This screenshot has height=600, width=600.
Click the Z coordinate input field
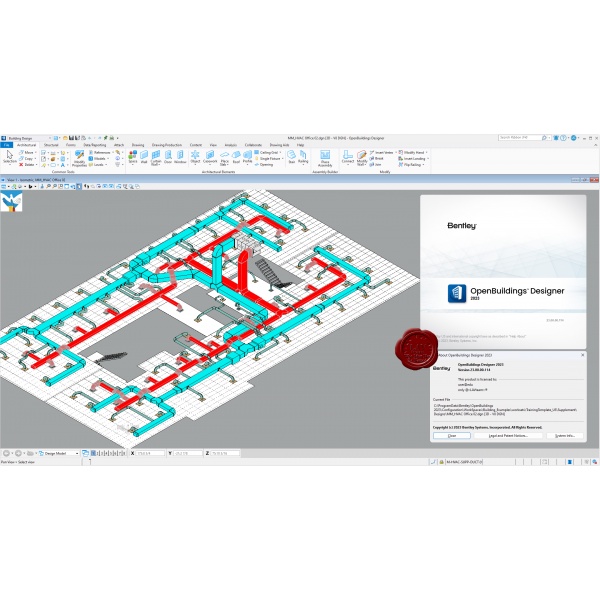pyautogui.click(x=225, y=453)
